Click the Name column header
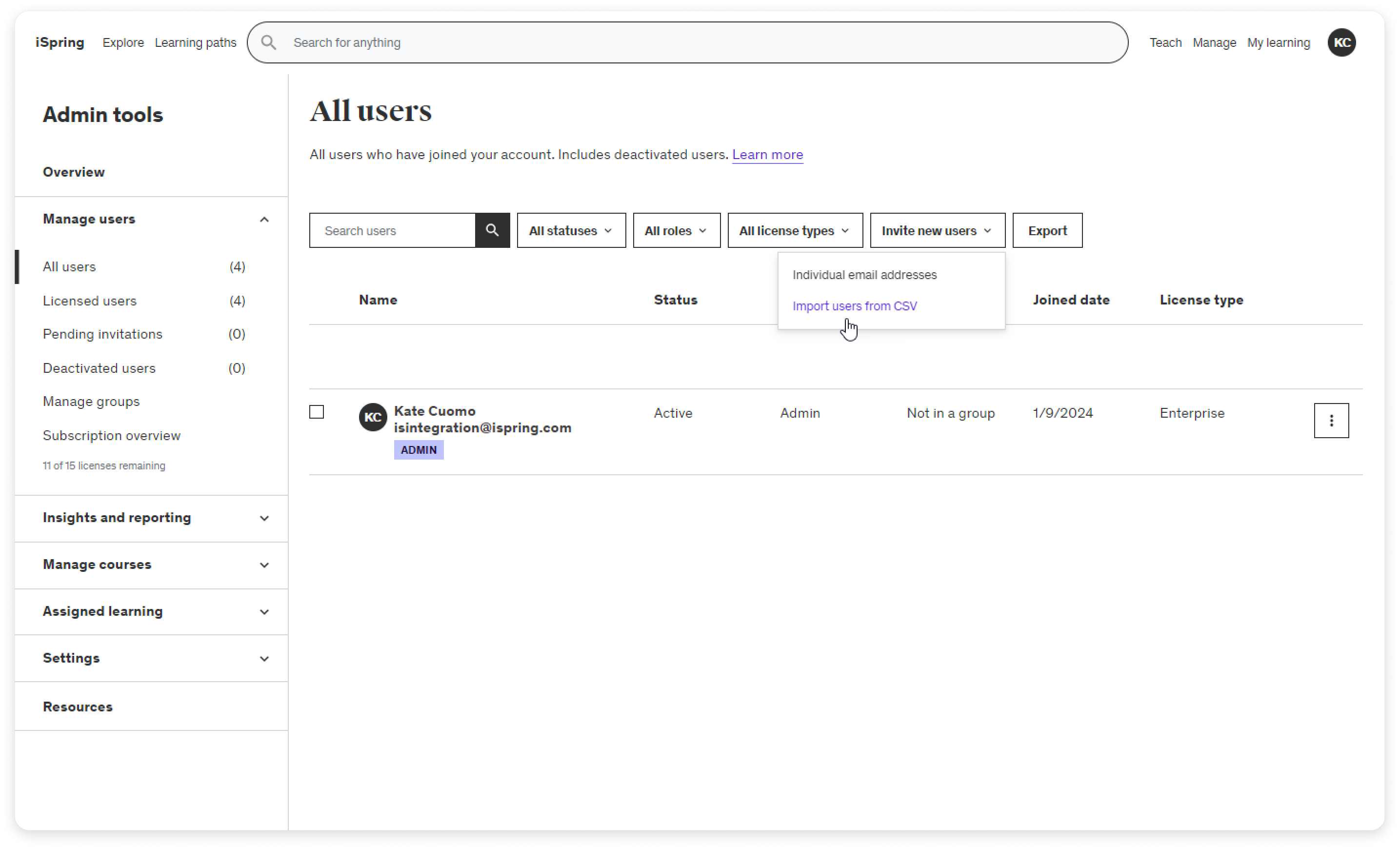The height and width of the screenshot is (849, 1400). [x=378, y=300]
